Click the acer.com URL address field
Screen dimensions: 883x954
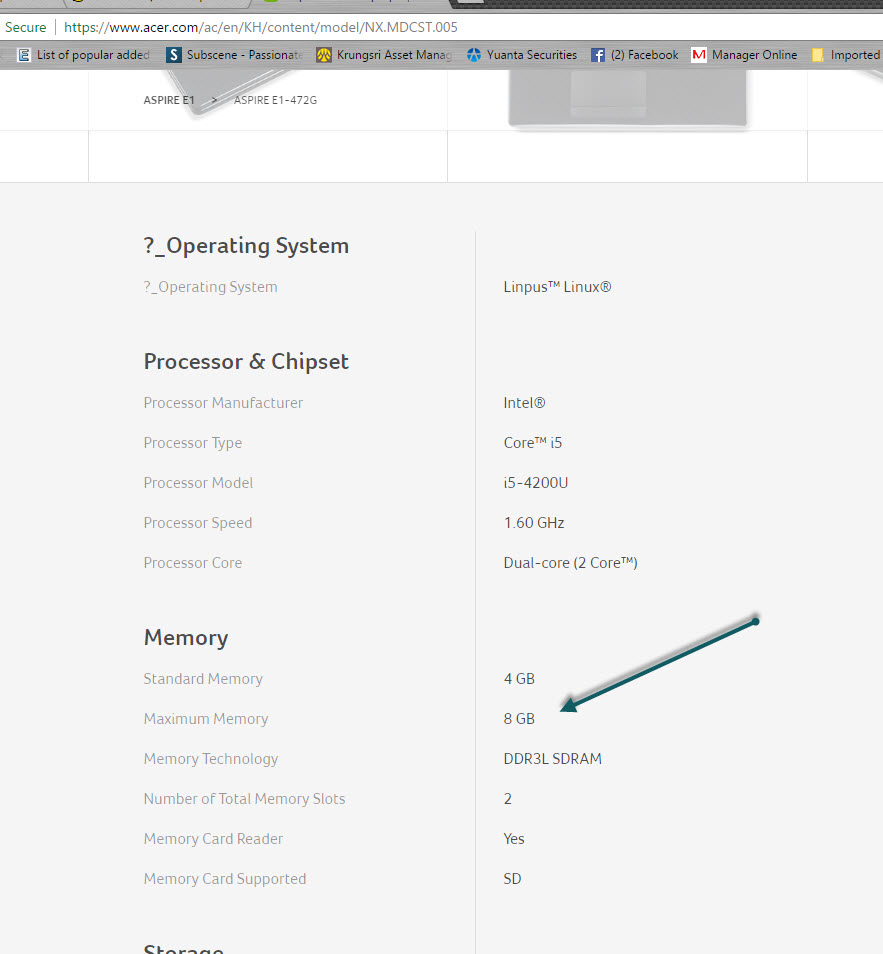(260, 27)
